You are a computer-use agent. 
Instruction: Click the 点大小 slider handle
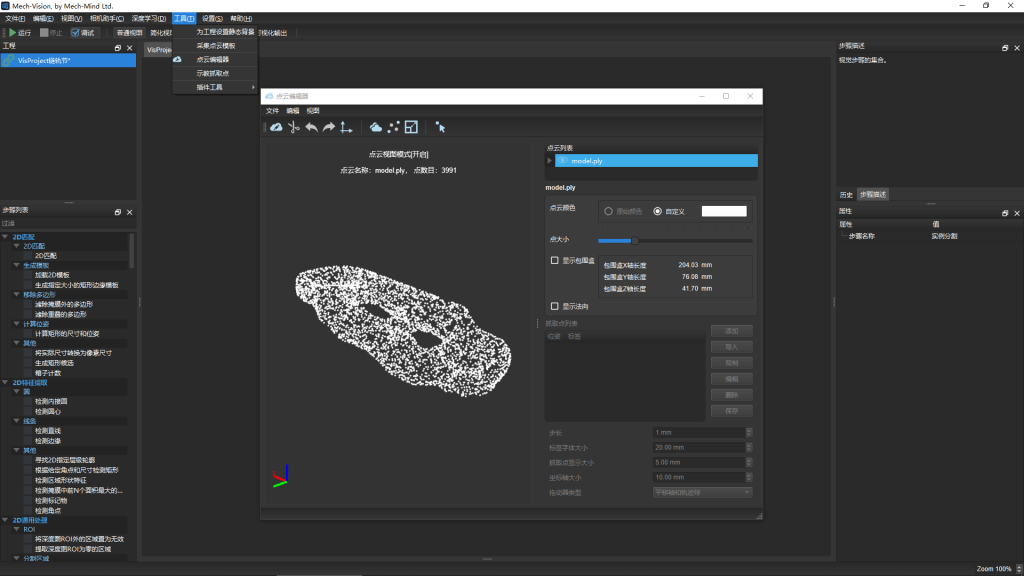coord(634,240)
